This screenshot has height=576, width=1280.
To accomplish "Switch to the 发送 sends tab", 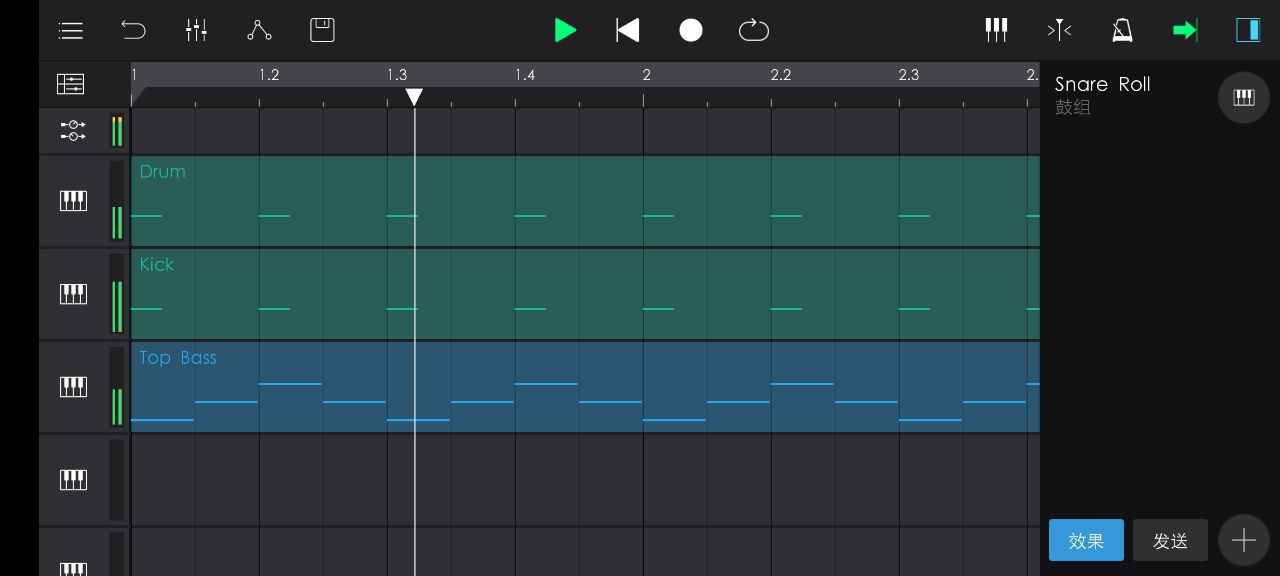I will coord(1170,540).
